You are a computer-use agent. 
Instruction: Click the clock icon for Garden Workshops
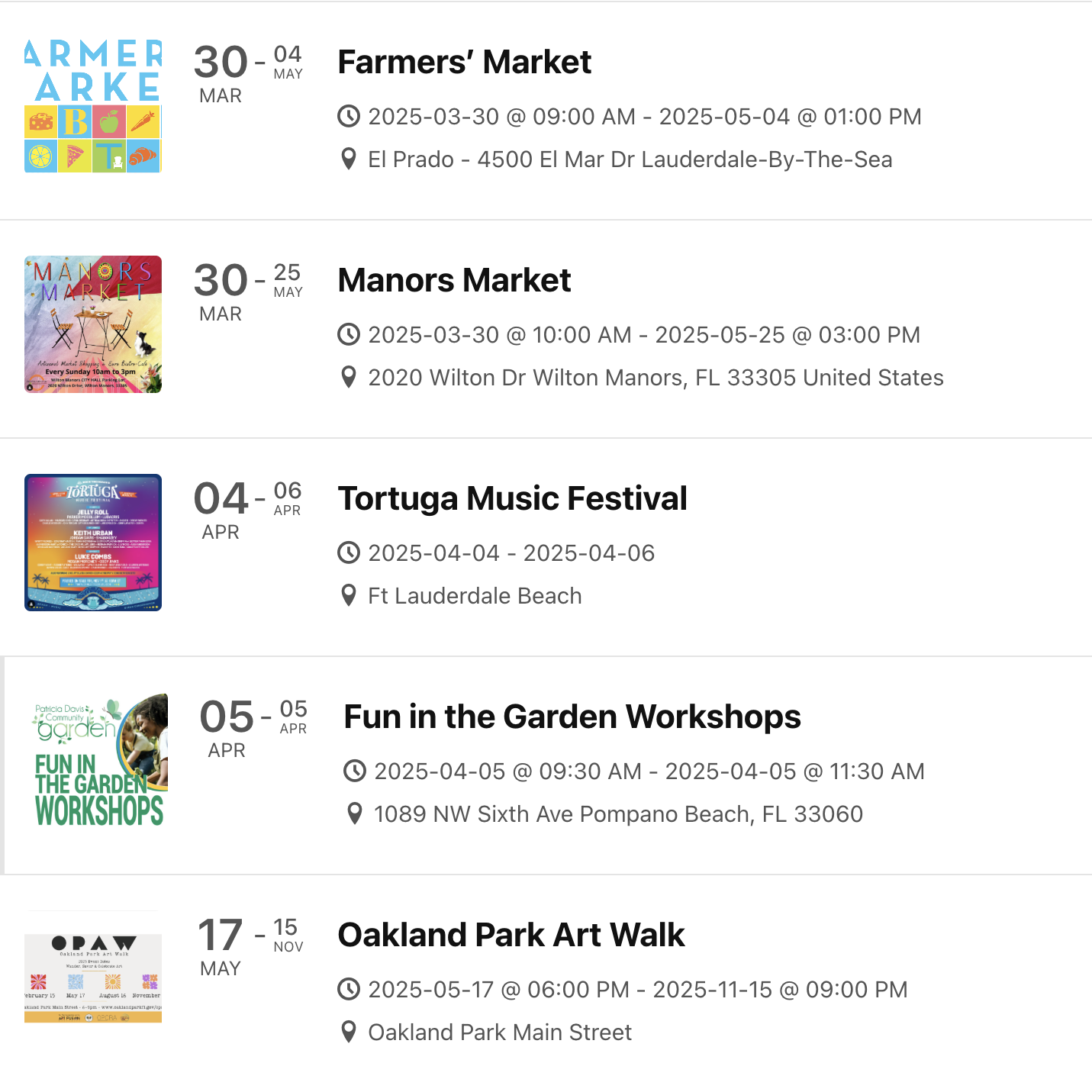point(355,771)
